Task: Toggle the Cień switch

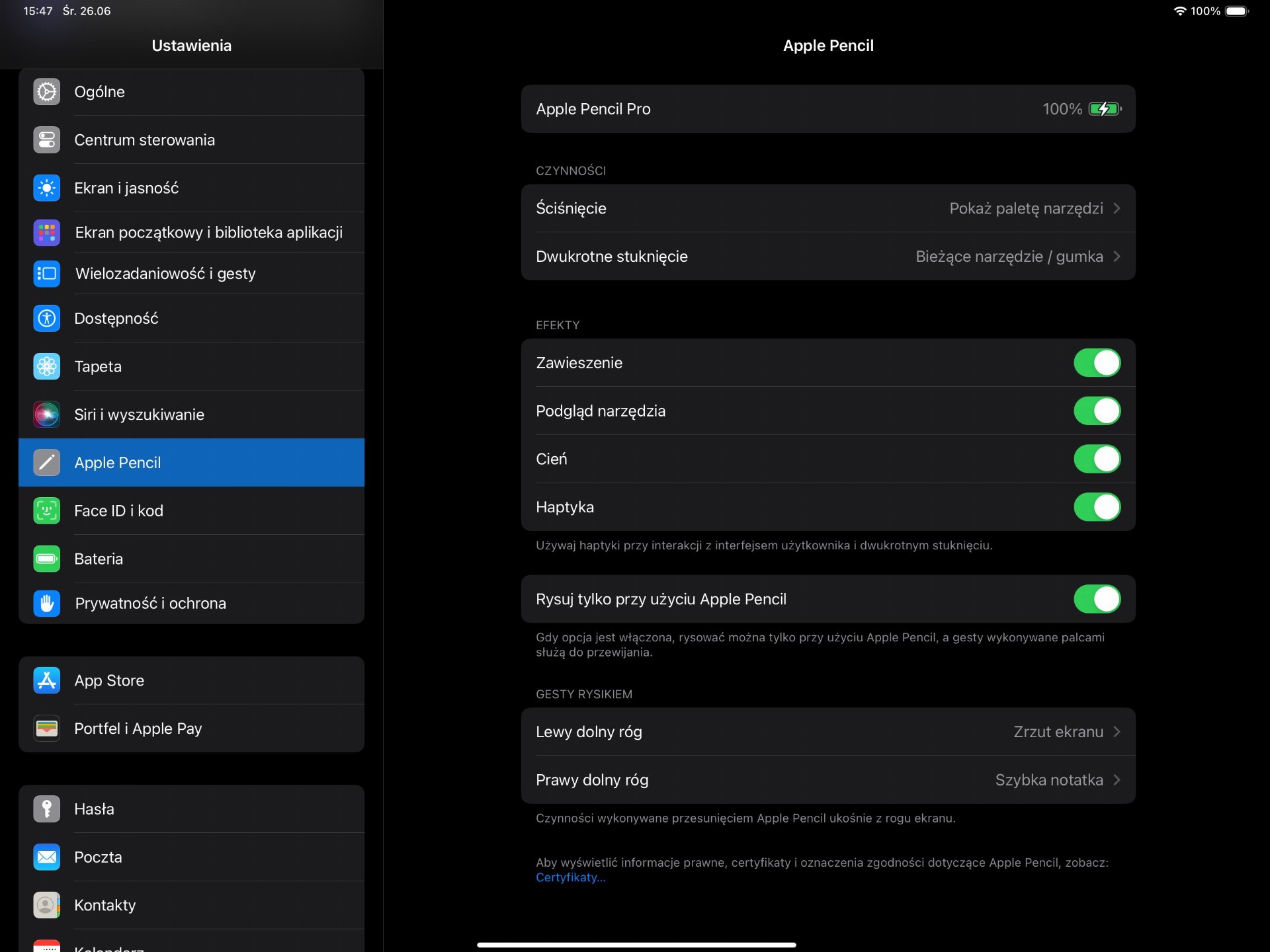Action: click(1097, 459)
